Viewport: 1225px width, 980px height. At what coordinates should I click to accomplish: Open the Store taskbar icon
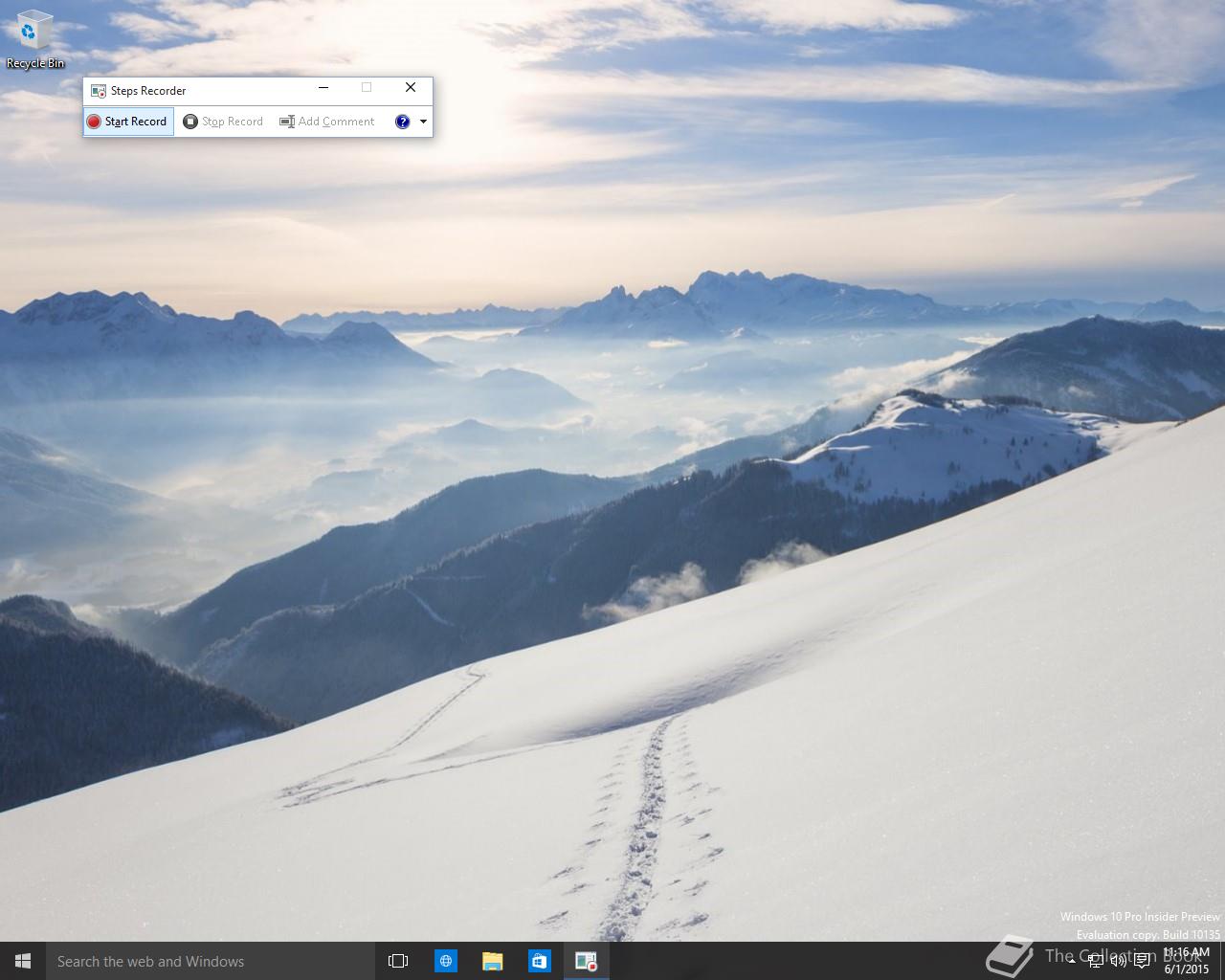(540, 961)
